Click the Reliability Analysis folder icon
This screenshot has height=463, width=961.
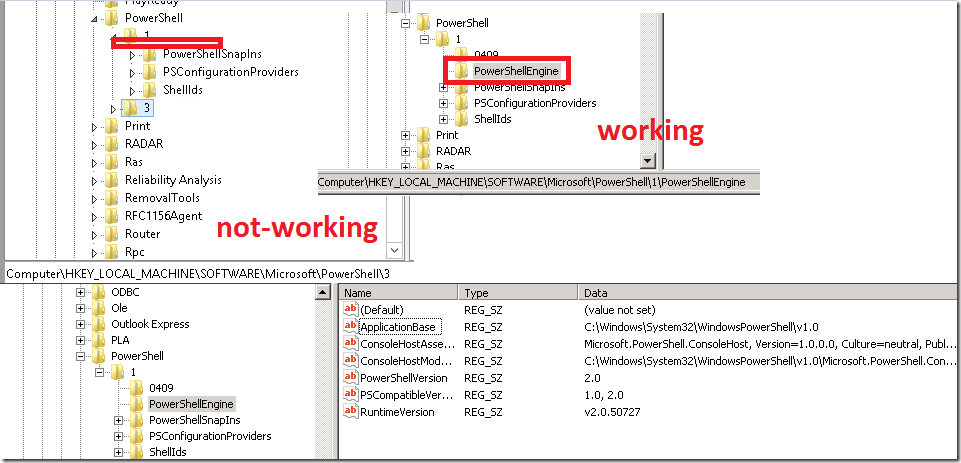pyautogui.click(x=112, y=180)
